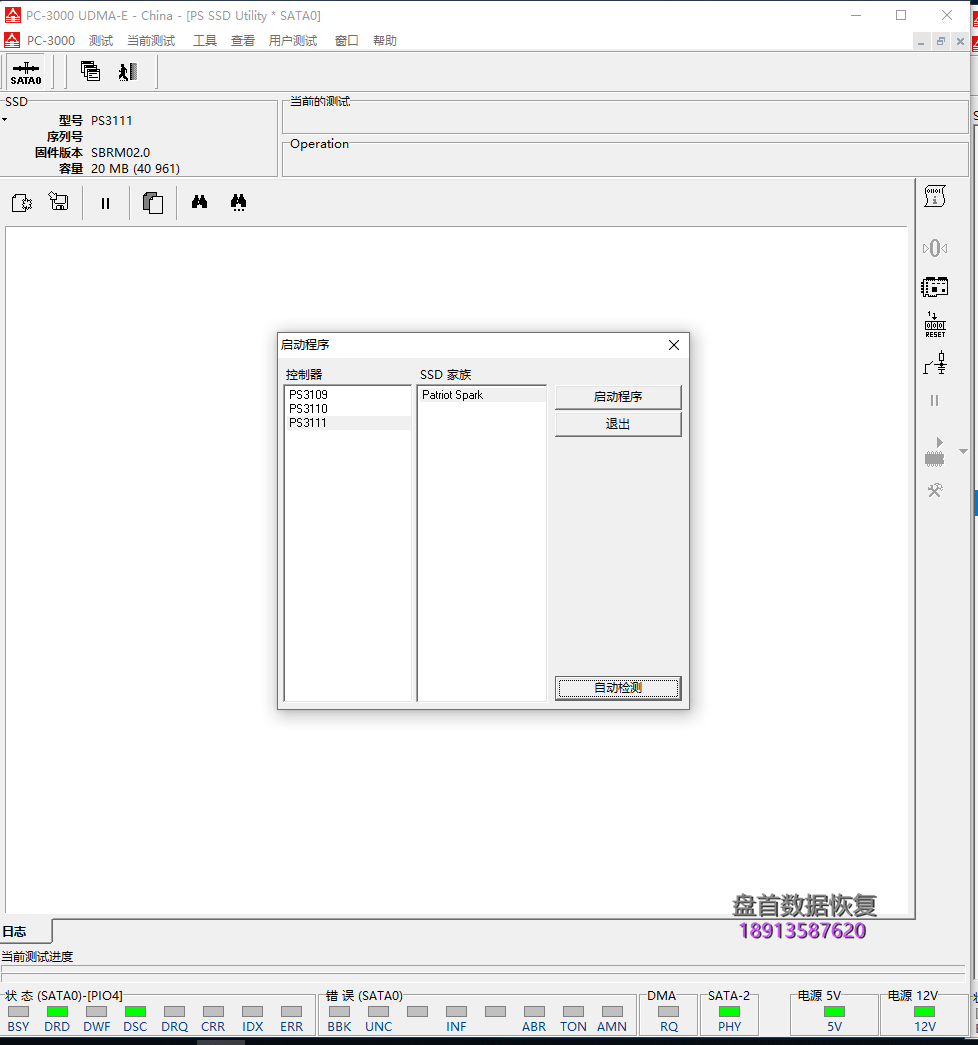Viewport: 978px width, 1045px height.
Task: Click the RESET icon in sidebar
Action: pyautogui.click(x=935, y=325)
